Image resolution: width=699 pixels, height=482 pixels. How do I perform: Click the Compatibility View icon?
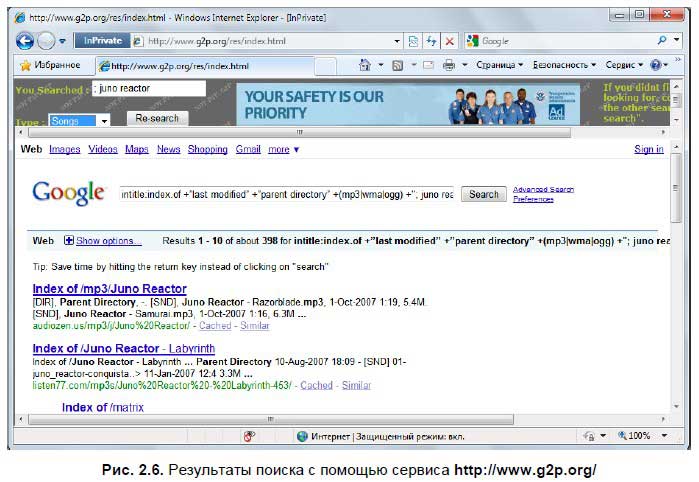point(413,41)
